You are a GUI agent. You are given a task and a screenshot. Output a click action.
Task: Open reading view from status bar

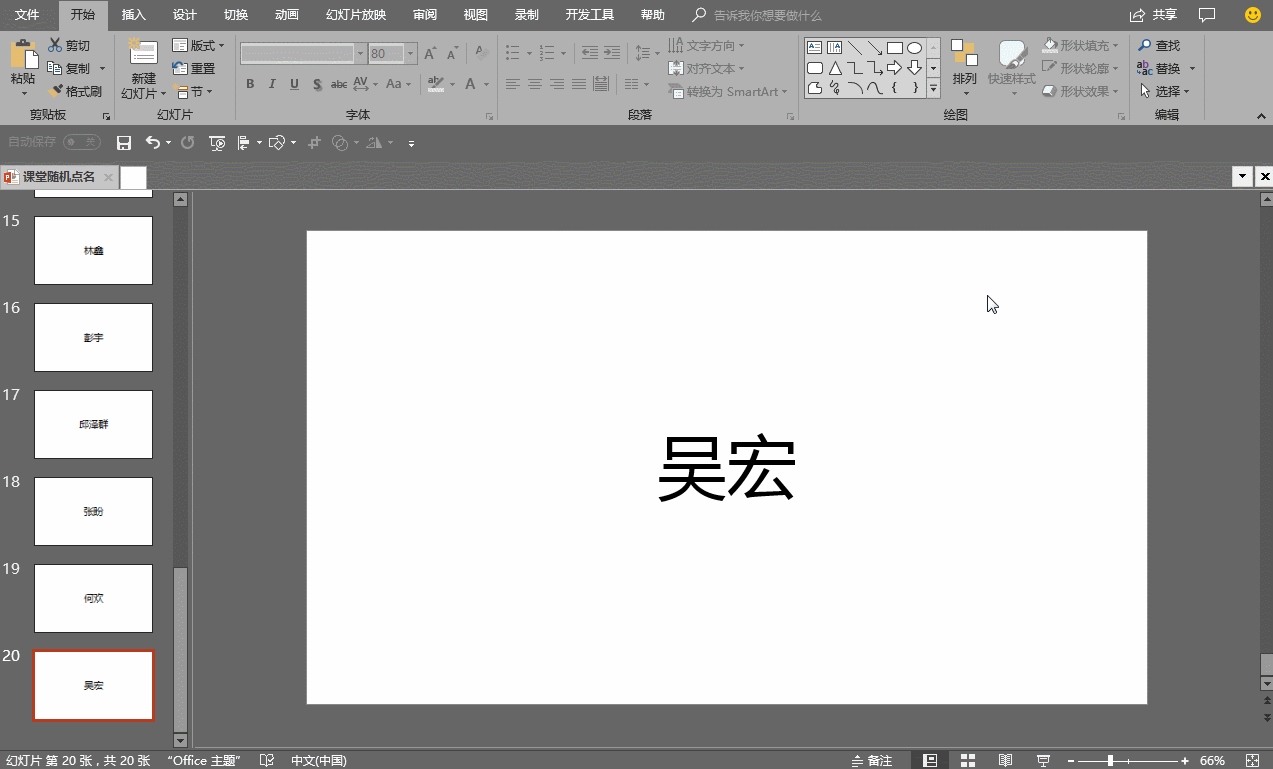(x=1006, y=761)
